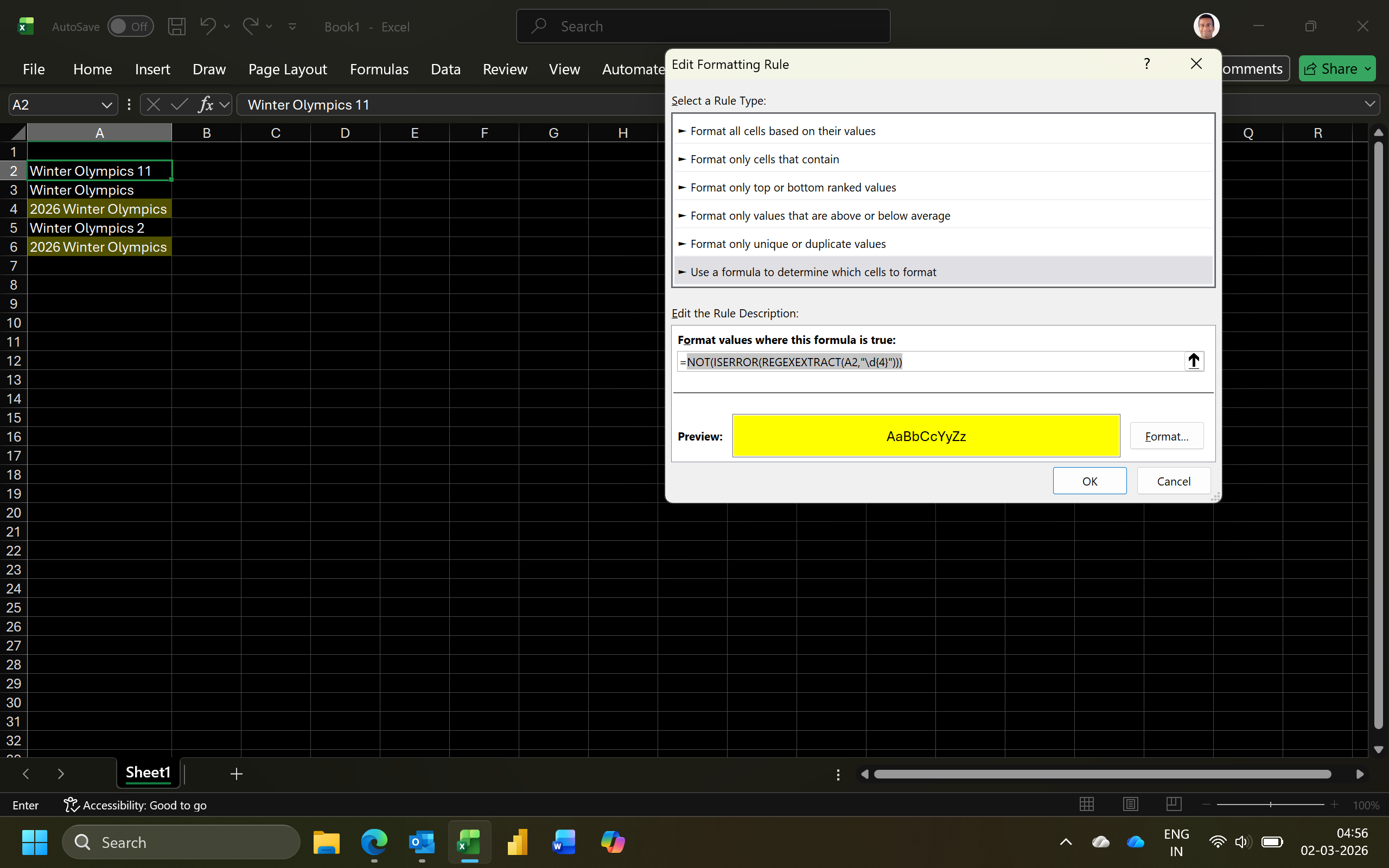Open the Share button dropdown
1389x868 pixels.
click(1368, 69)
